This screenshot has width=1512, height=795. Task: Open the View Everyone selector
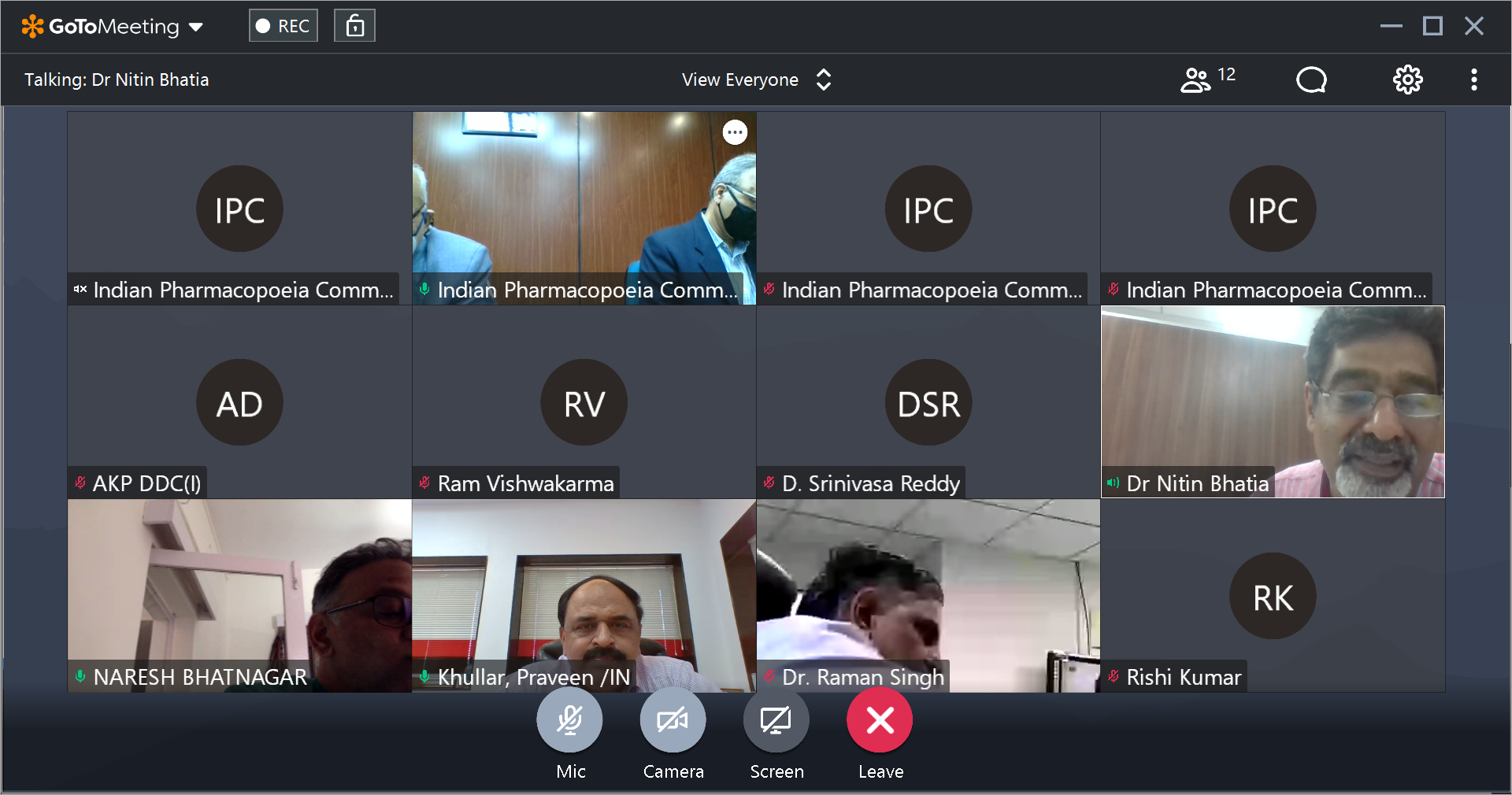(x=740, y=79)
